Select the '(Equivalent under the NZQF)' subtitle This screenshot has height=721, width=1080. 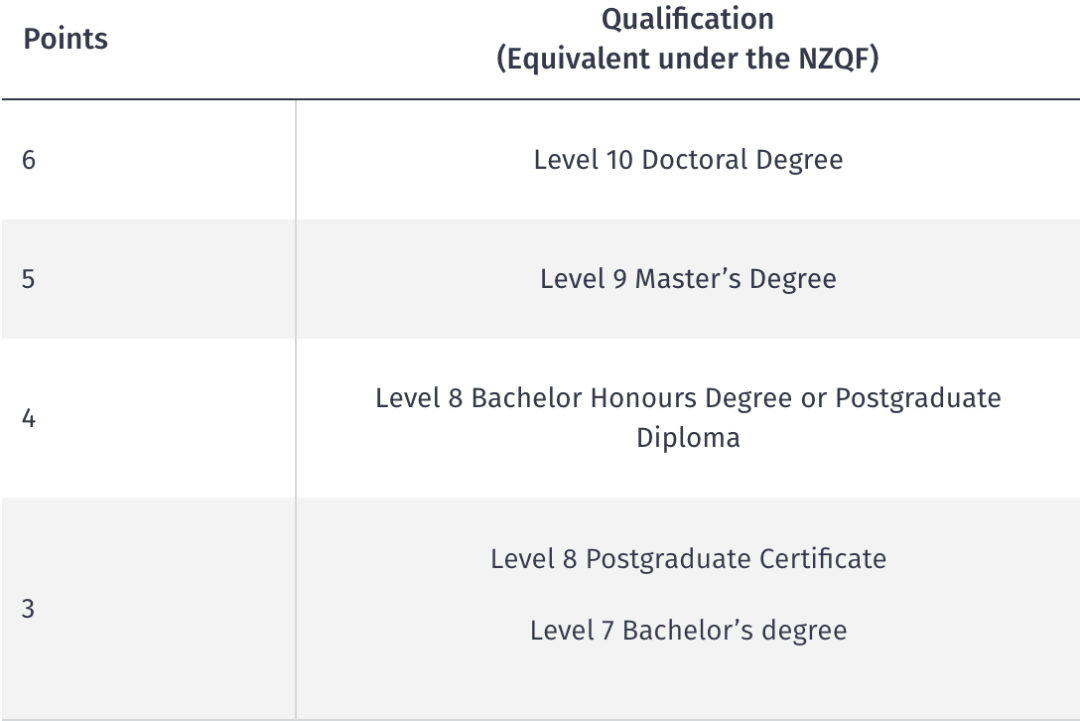click(687, 59)
